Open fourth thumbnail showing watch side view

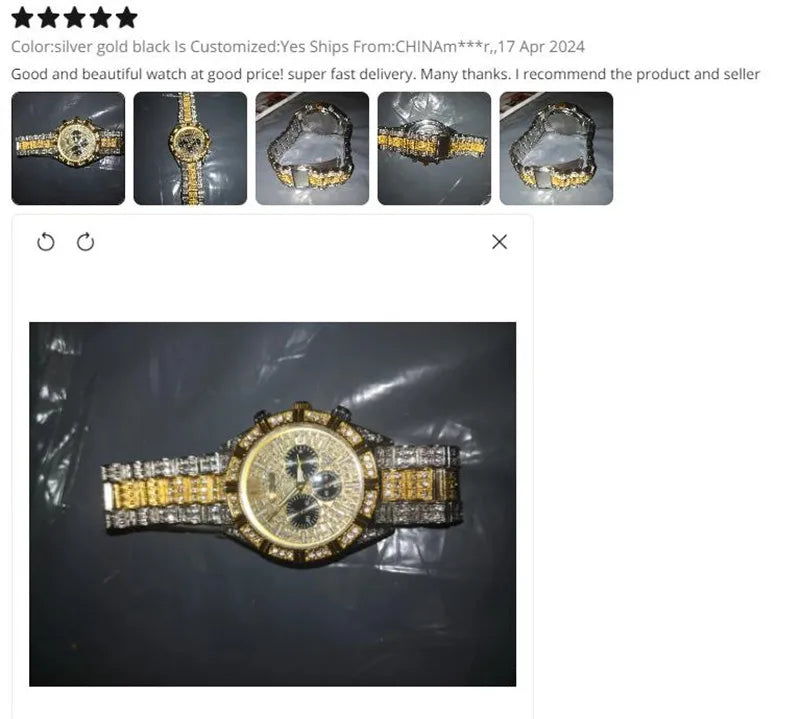tap(434, 148)
